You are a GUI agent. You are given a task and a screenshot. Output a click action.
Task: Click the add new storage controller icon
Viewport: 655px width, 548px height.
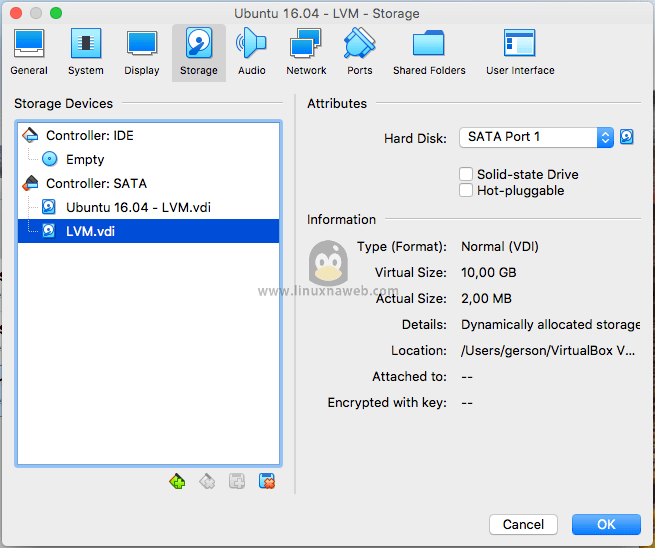pos(178,481)
